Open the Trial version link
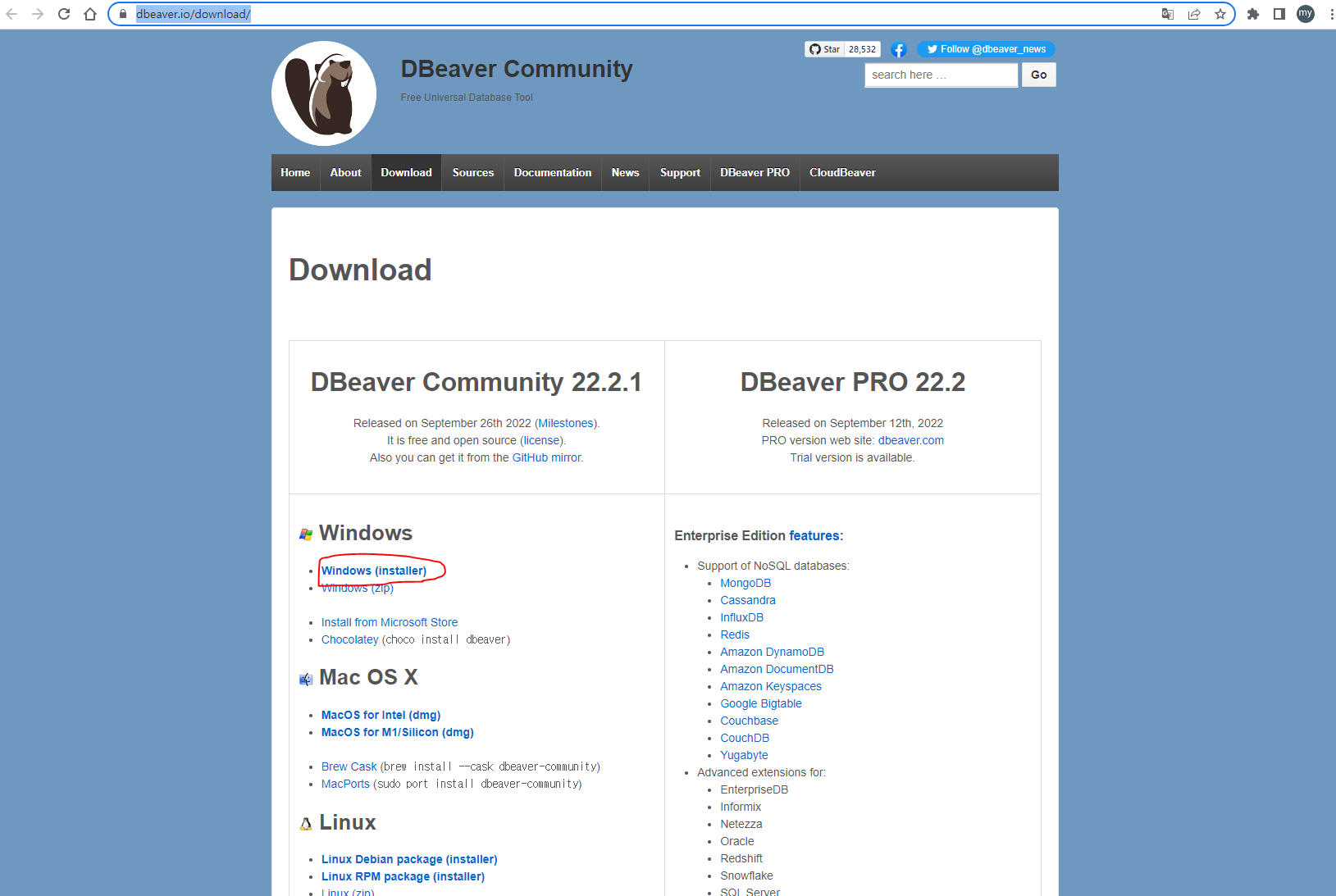1336x896 pixels. point(801,457)
